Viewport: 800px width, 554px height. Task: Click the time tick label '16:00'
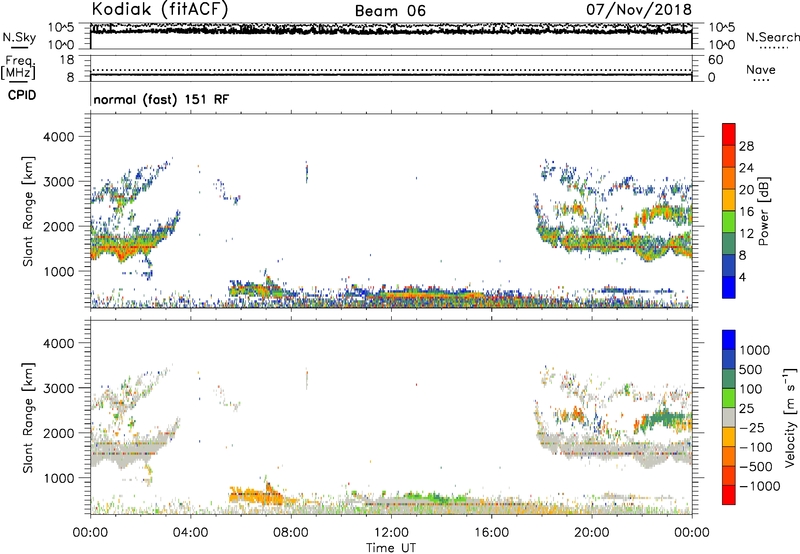[x=491, y=533]
